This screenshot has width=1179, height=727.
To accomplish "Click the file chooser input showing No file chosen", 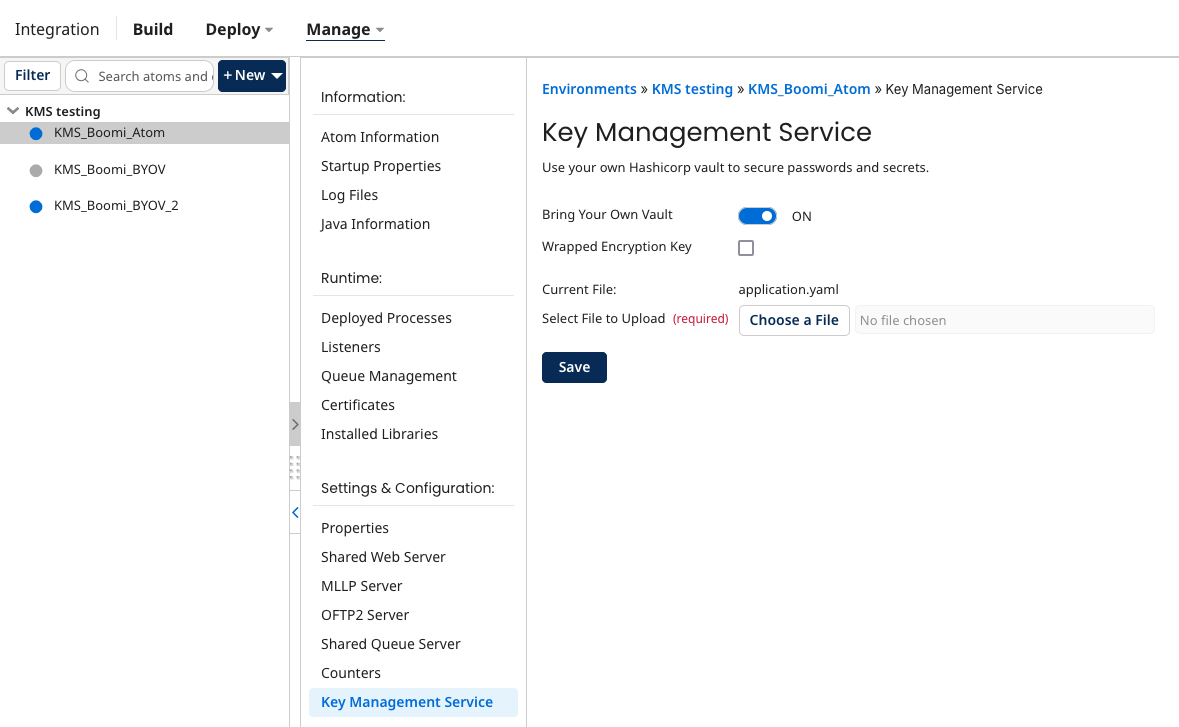I will click(1004, 320).
